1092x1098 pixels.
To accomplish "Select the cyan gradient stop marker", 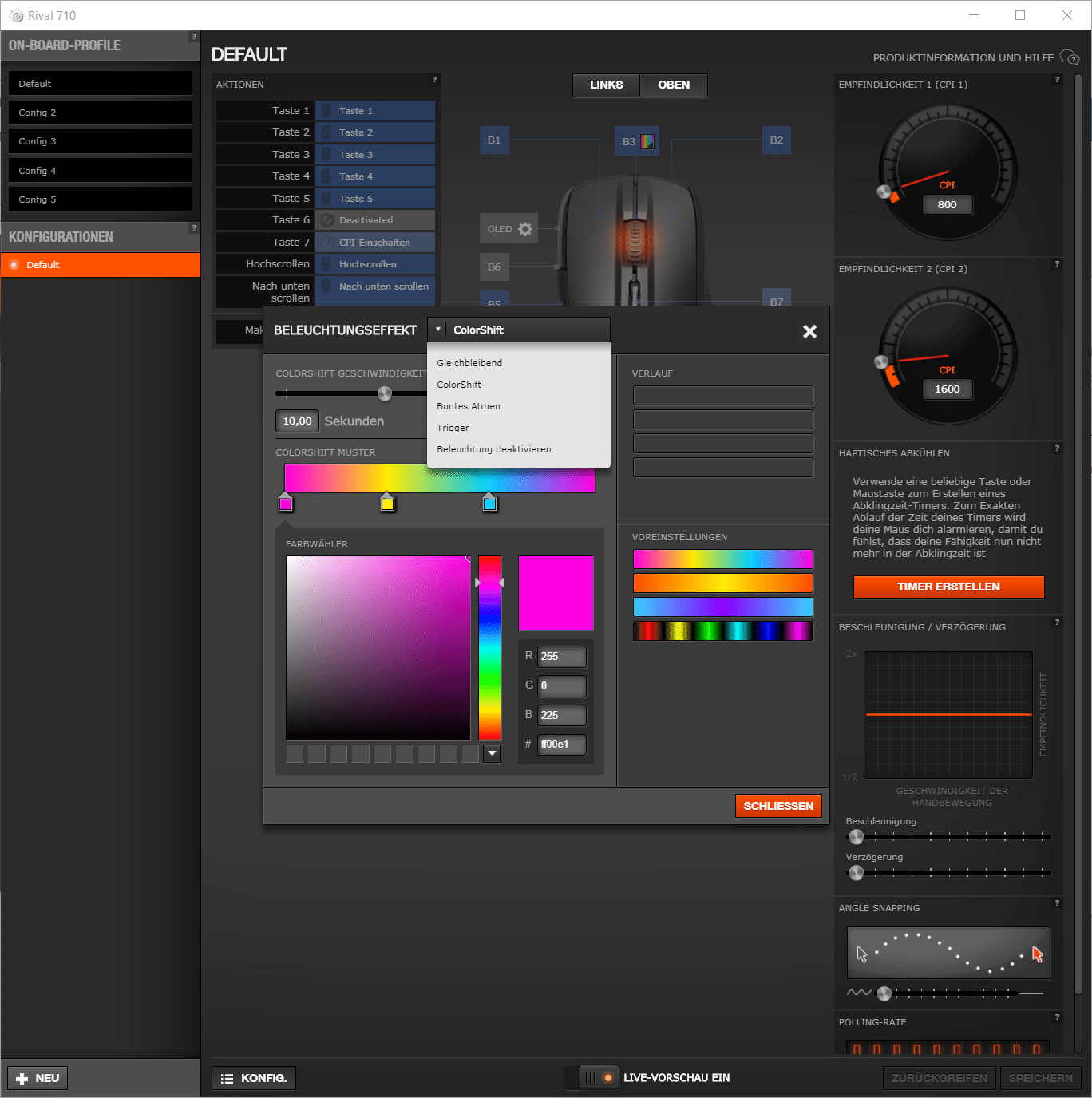I will 489,503.
